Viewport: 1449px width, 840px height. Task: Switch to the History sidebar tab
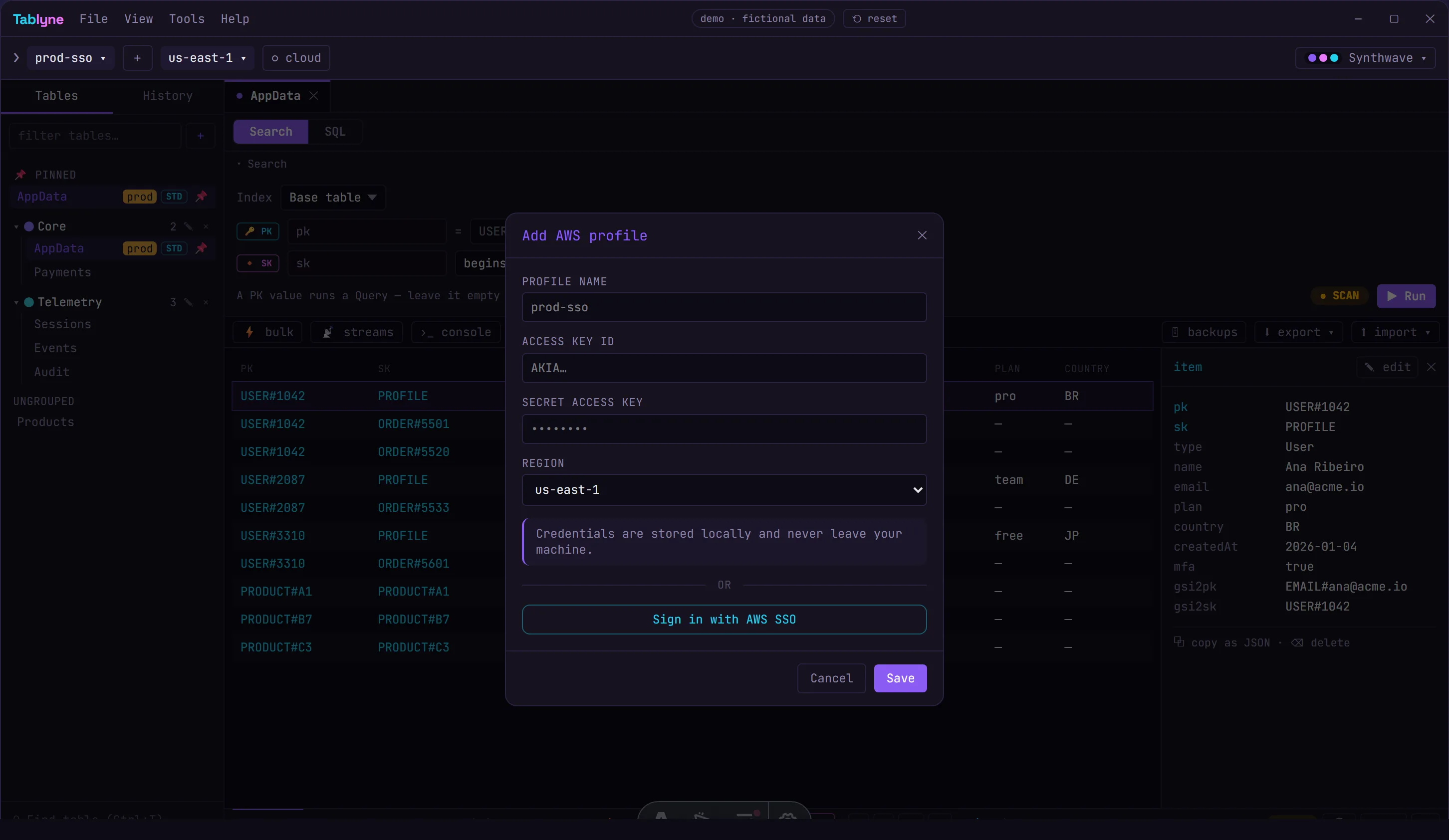pos(168,95)
